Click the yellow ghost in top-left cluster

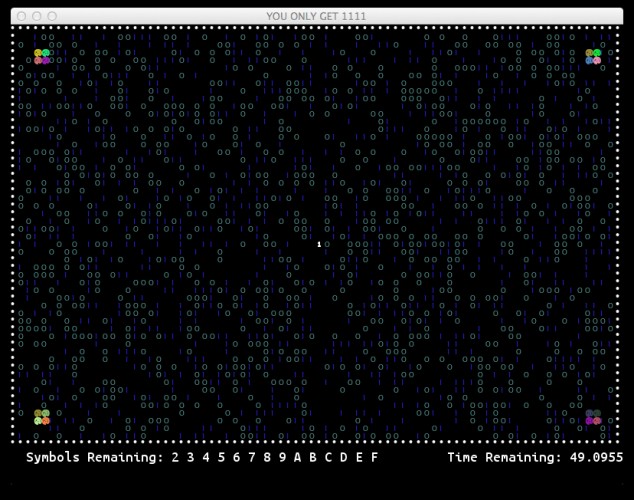(x=38, y=53)
